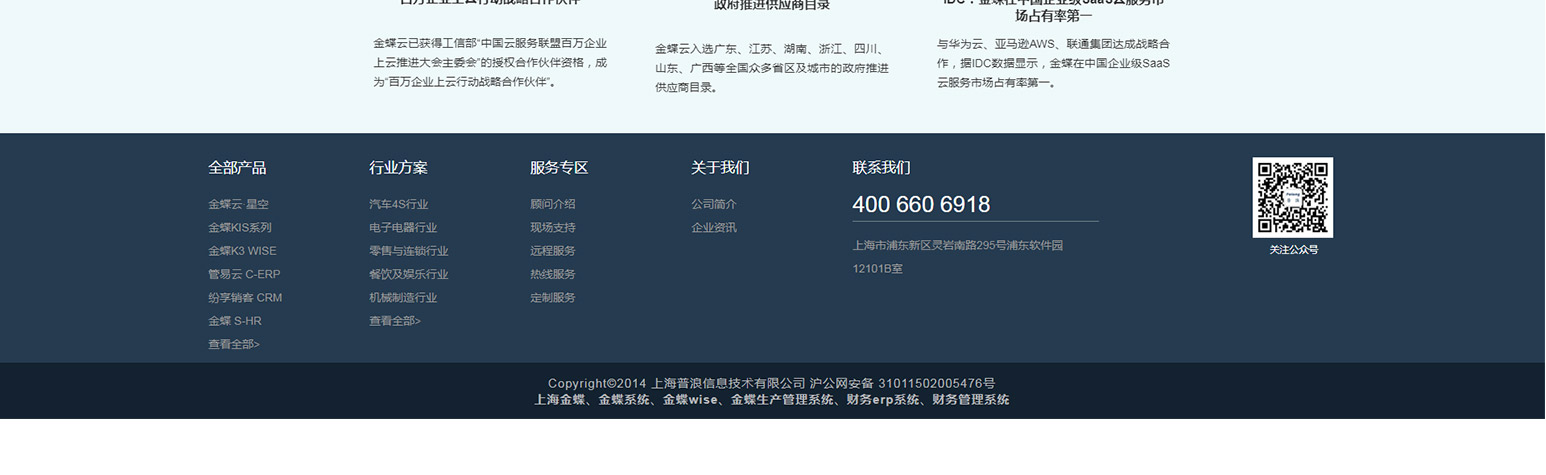Open the 金蝶云·星空 product link
This screenshot has width=1546, height=475.
coord(238,204)
